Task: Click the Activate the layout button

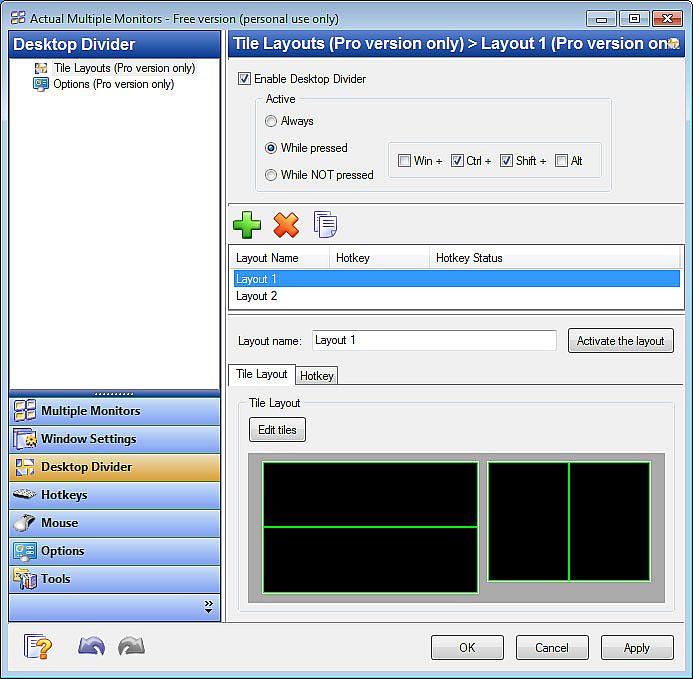Action: (620, 341)
